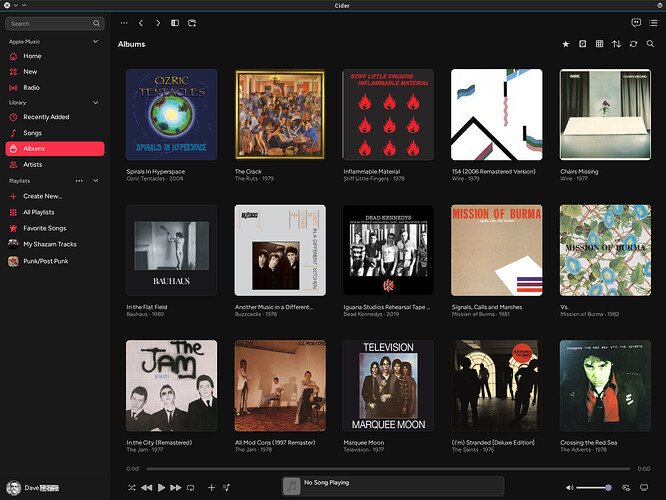The width and height of the screenshot is (666, 500).
Task: Click the play button in the player bar
Action: pos(161,488)
